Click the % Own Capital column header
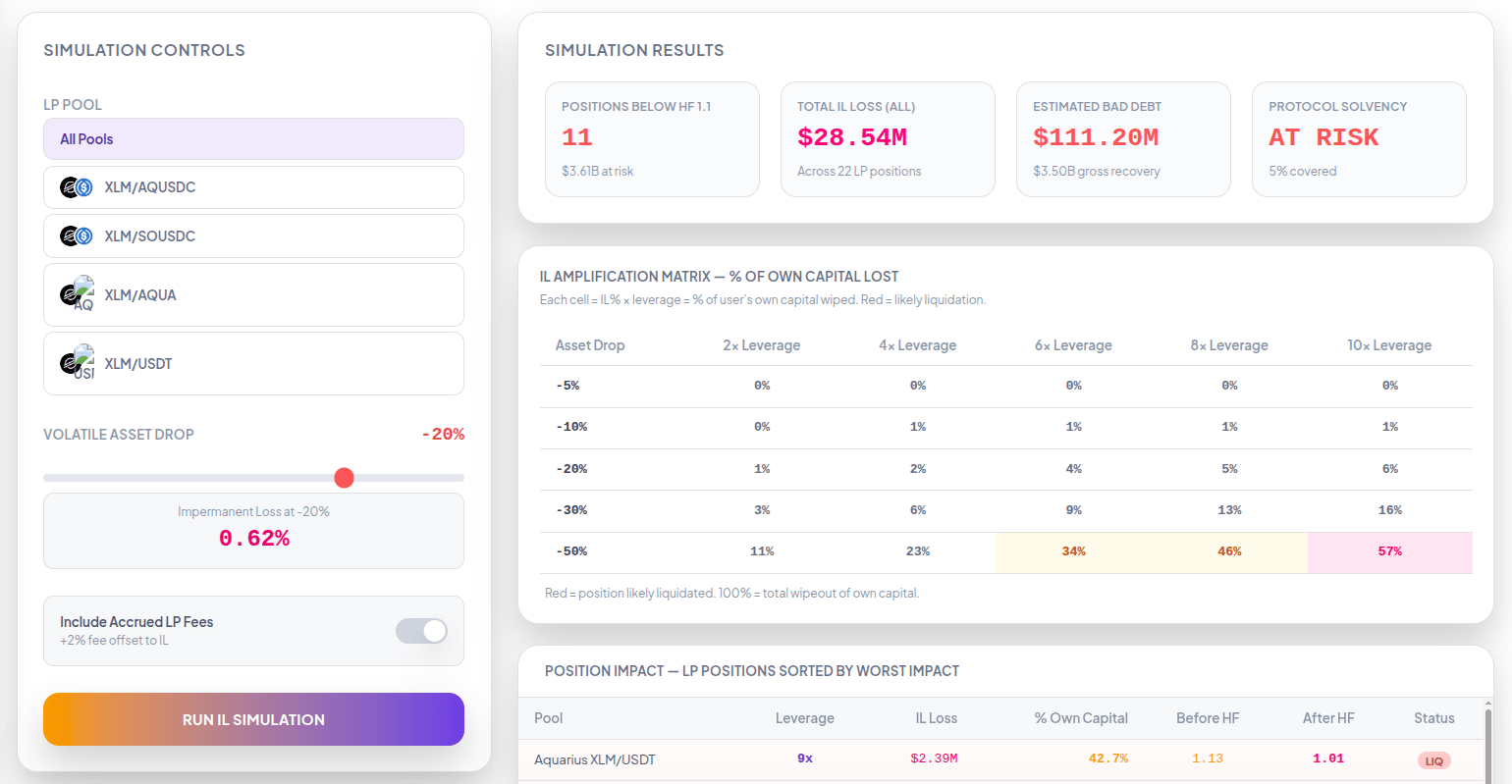This screenshot has width=1512, height=784. 1081,718
